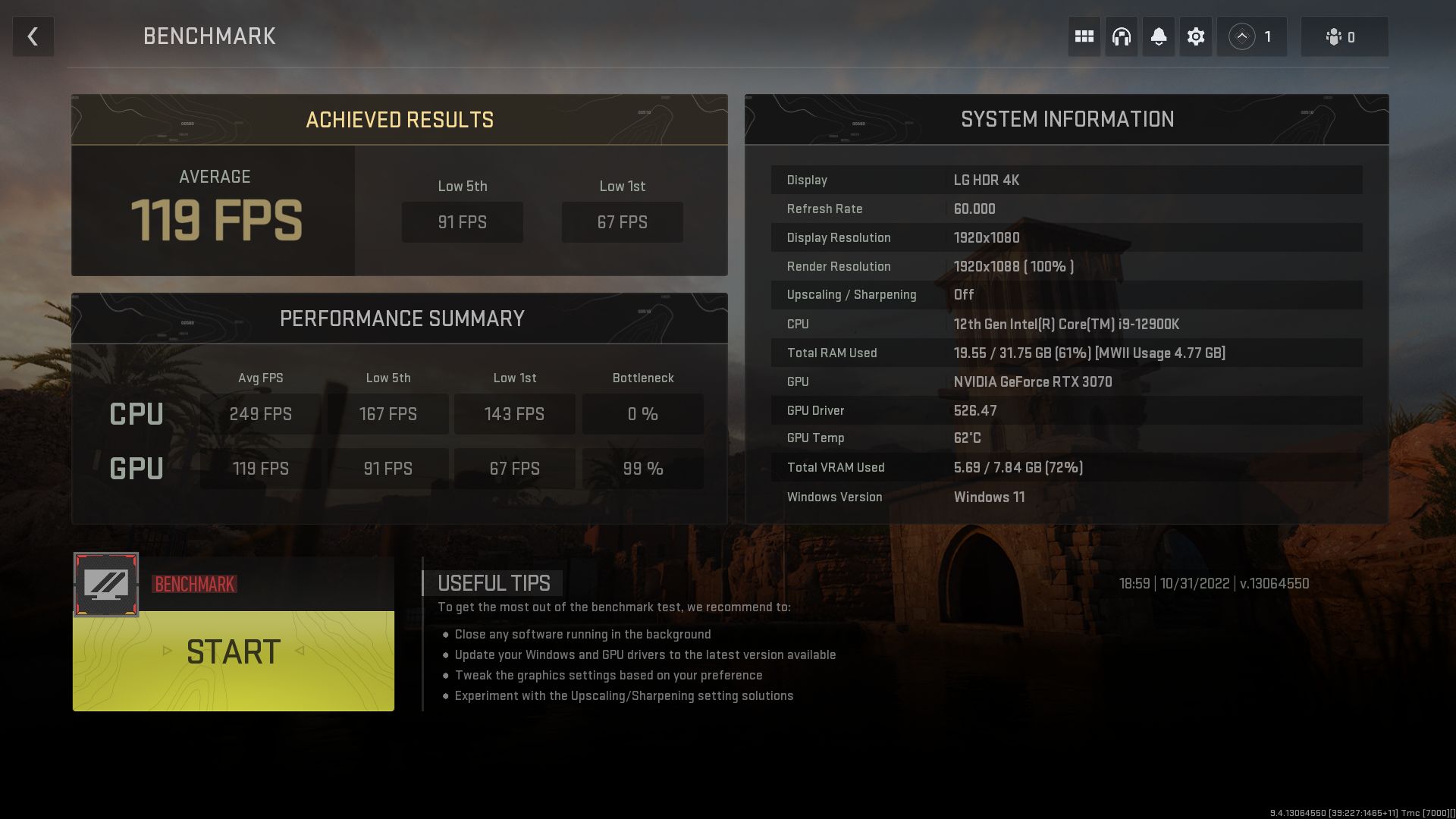Screen dimensions: 1456x819
Task: Expand GPU performance metrics details
Action: pyautogui.click(x=135, y=467)
